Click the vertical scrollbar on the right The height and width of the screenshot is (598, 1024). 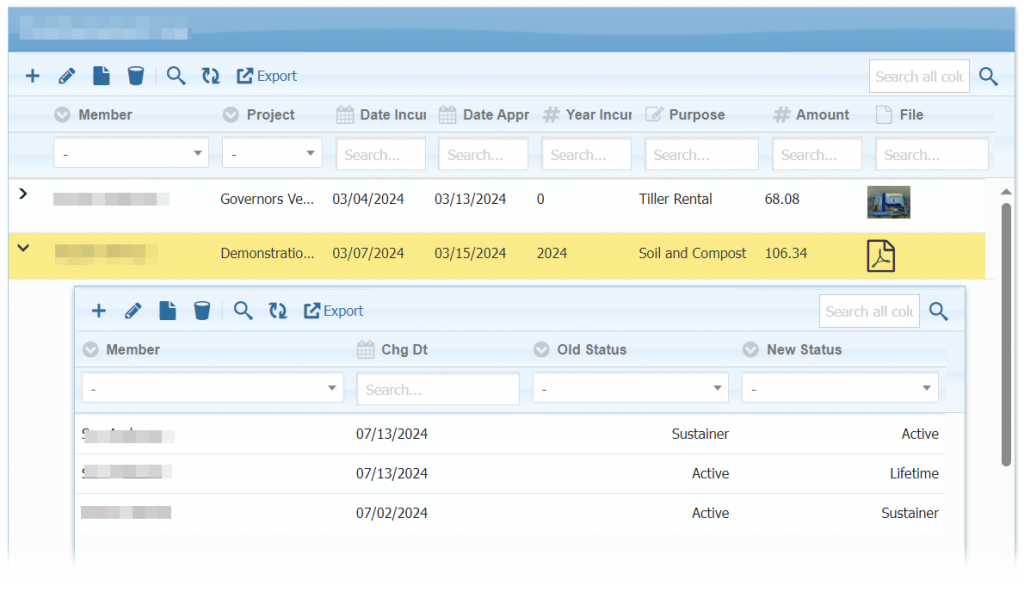click(x=1006, y=332)
